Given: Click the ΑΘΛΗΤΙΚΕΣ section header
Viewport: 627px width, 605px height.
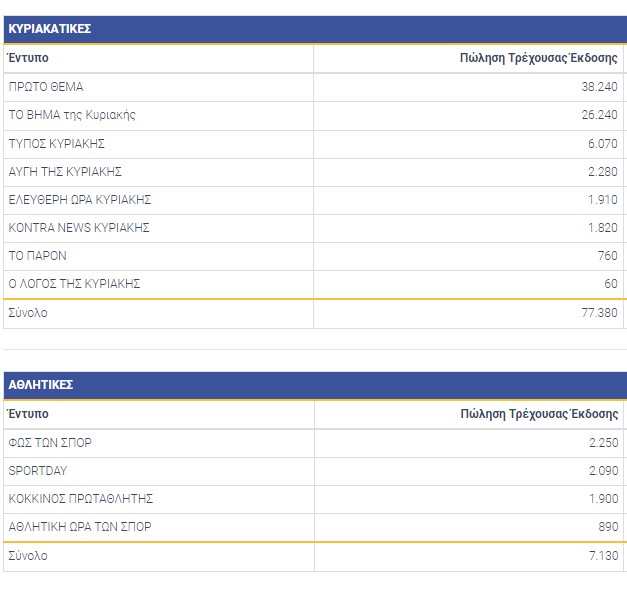Looking at the screenshot, I should point(40,385).
